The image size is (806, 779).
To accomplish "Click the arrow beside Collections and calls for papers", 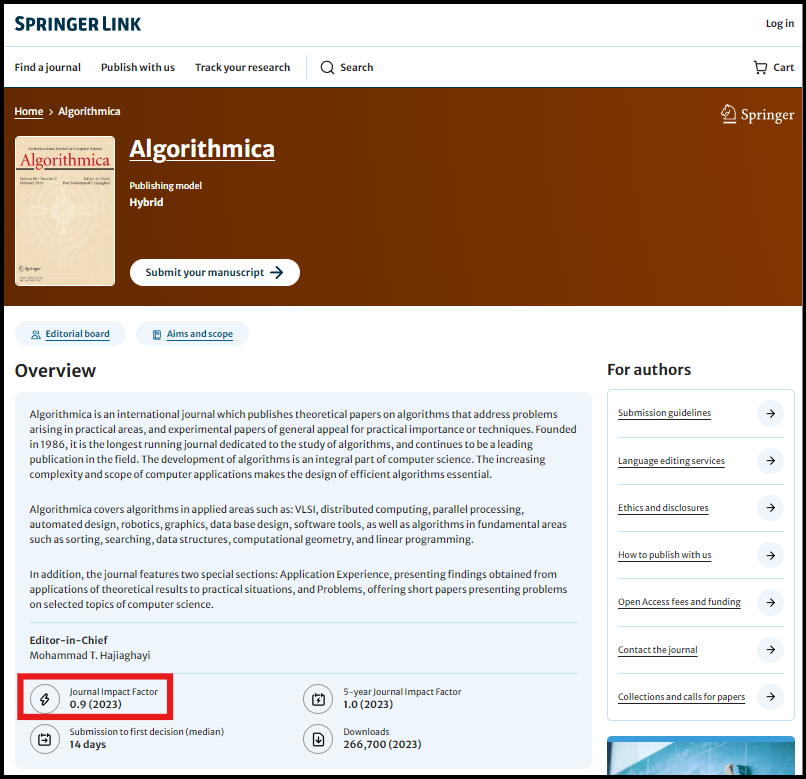I will pyautogui.click(x=771, y=697).
